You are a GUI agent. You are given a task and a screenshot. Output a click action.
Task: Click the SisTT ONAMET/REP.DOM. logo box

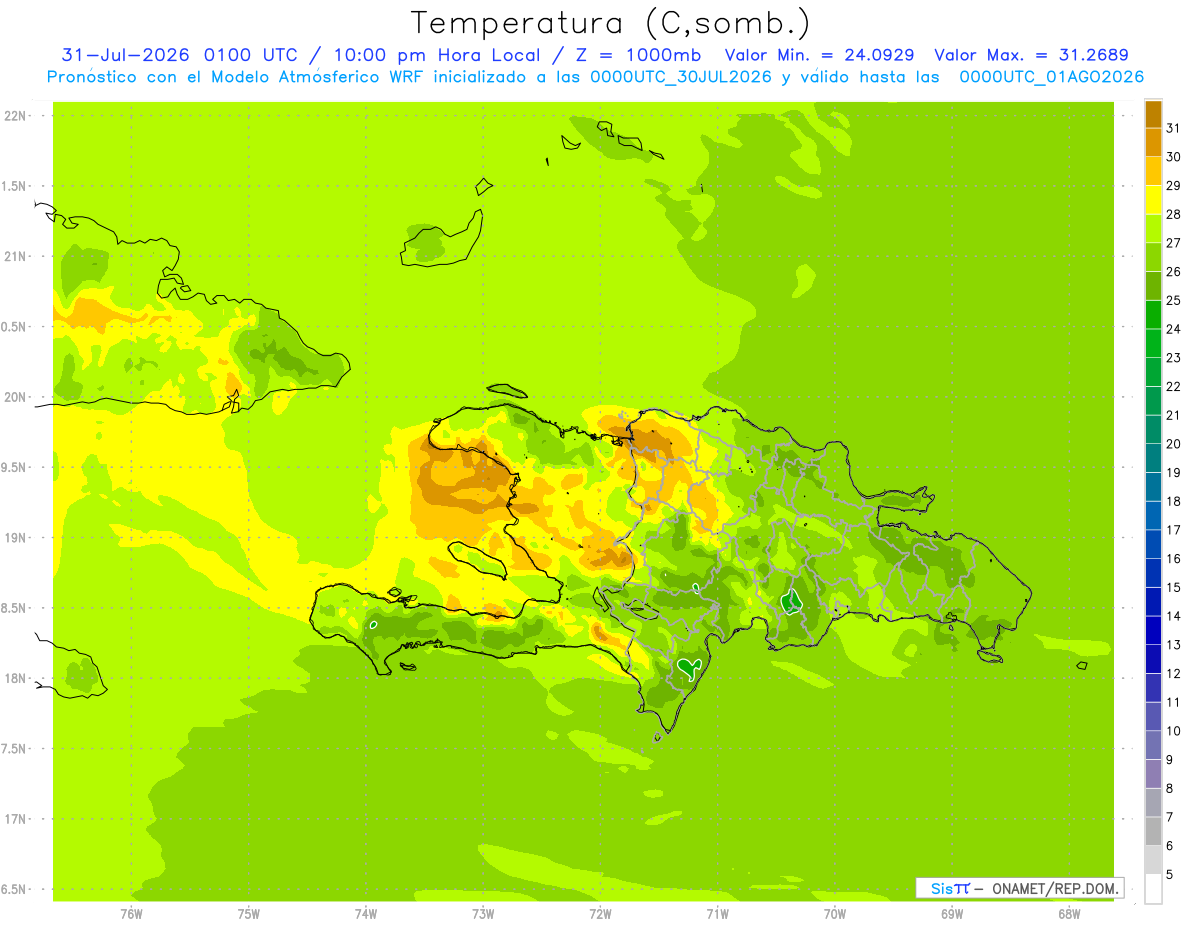(x=1019, y=888)
